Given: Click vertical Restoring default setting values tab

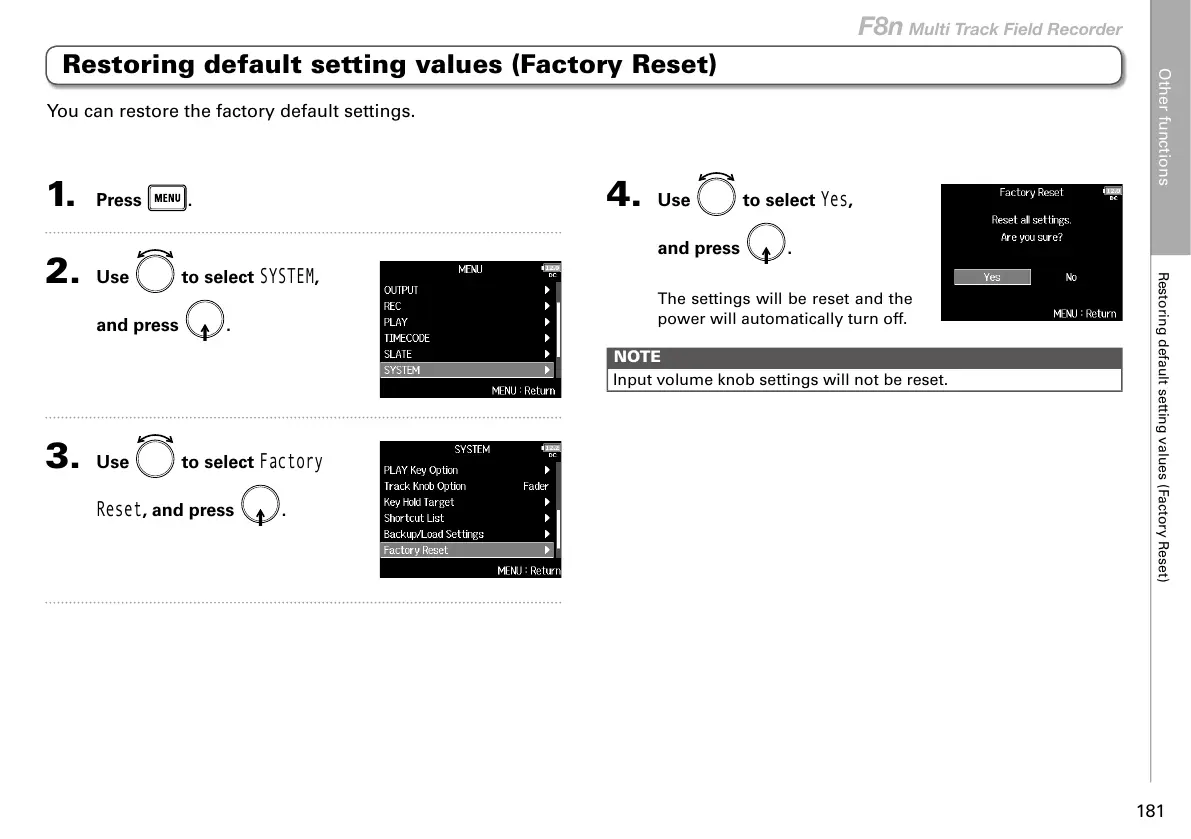Looking at the screenshot, I should pyautogui.click(x=1163, y=427).
